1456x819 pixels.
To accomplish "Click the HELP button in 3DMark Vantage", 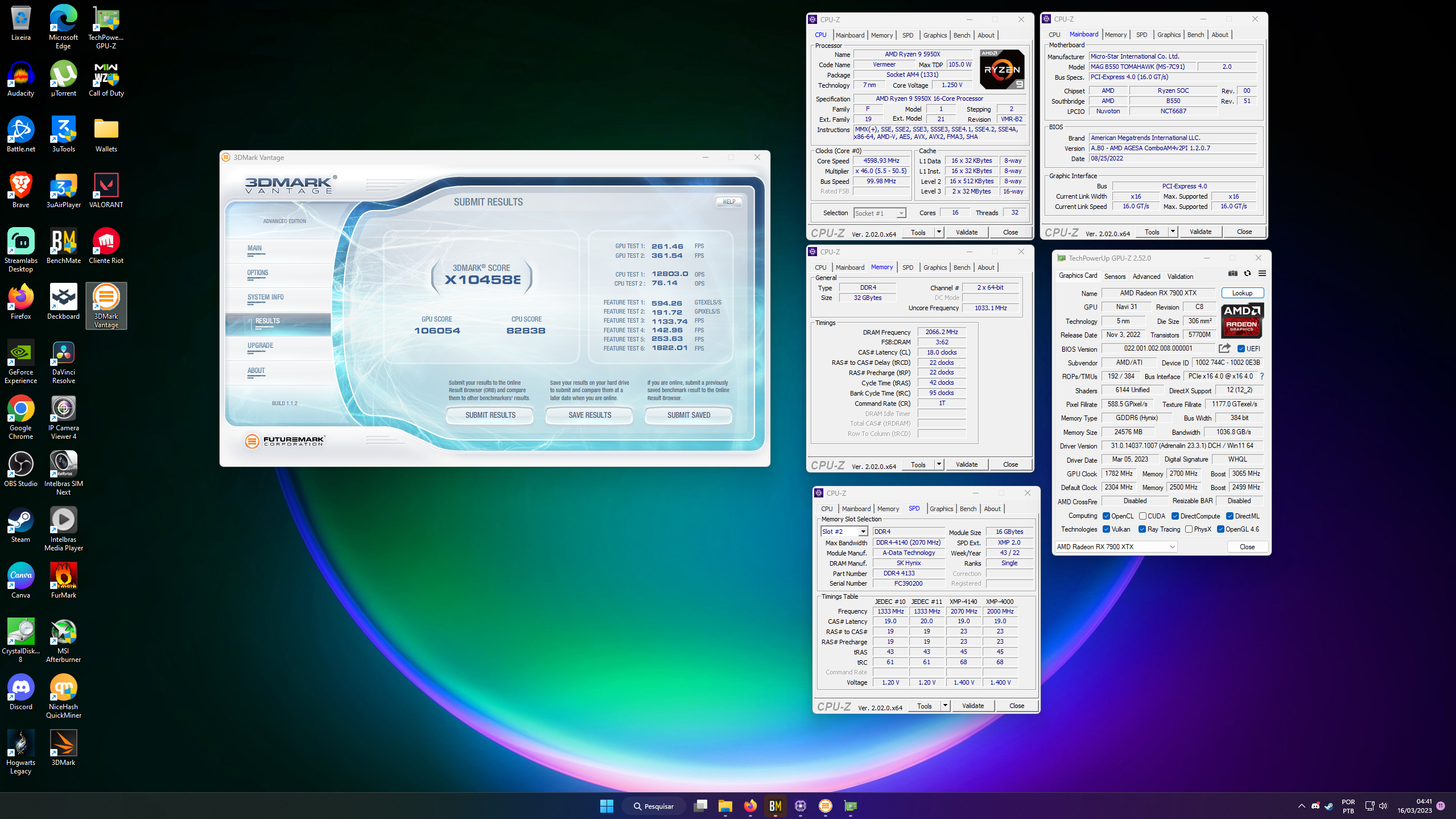I will [729, 201].
